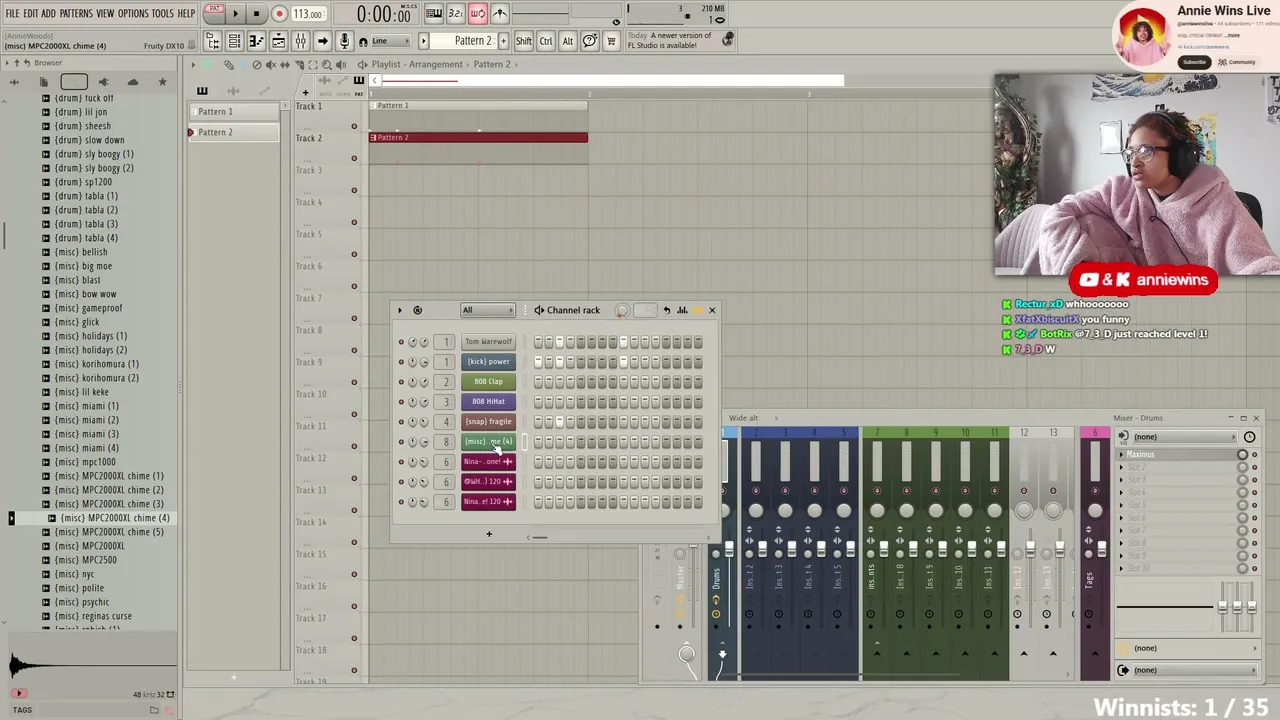The height and width of the screenshot is (720, 1280).
Task: Open the Line snap dropdown
Action: 393,41
